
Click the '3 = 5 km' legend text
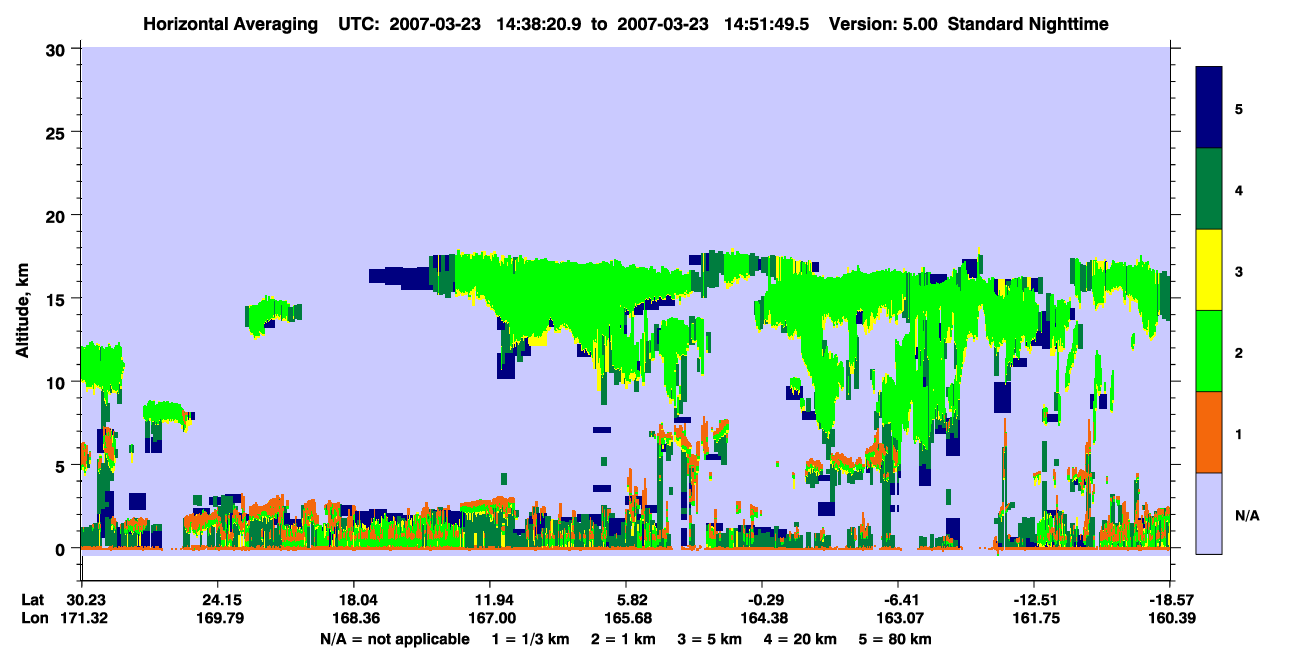pyautogui.click(x=710, y=639)
